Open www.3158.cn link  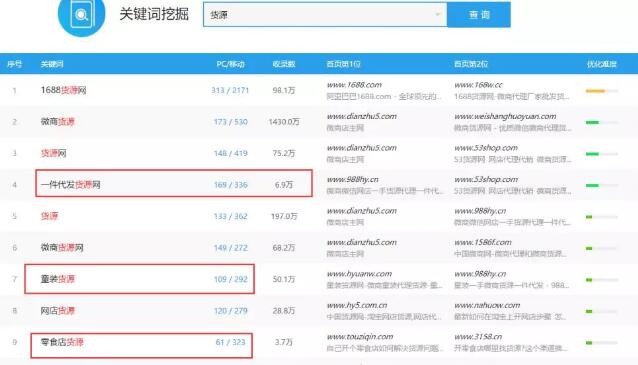(478, 337)
